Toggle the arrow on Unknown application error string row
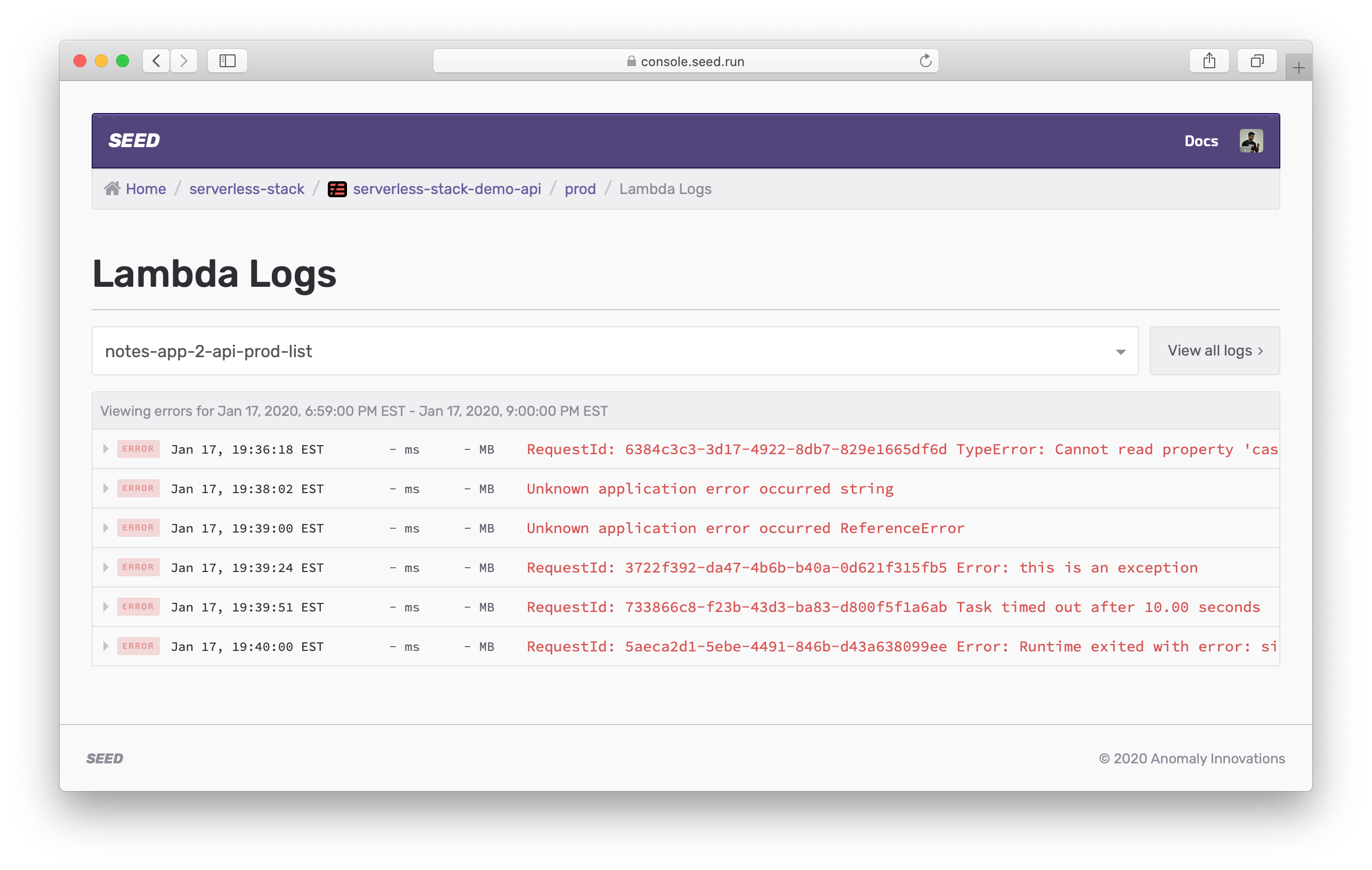Screen dimensions: 1372x870 pos(106,488)
